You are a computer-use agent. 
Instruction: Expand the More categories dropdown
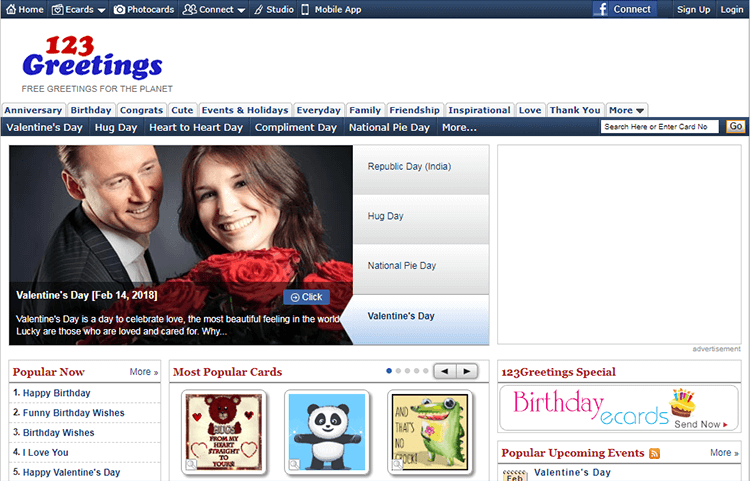tap(626, 110)
